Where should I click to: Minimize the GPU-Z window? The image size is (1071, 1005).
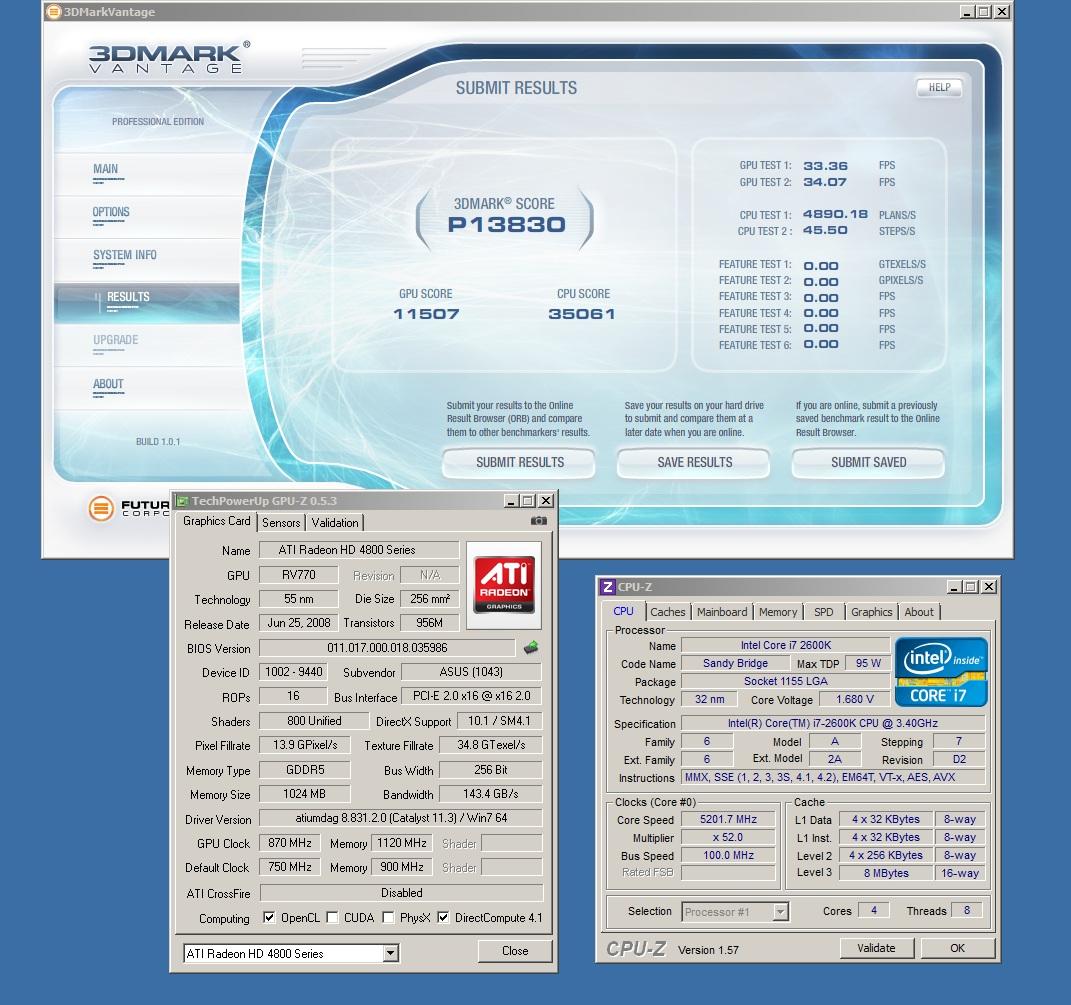coord(511,501)
